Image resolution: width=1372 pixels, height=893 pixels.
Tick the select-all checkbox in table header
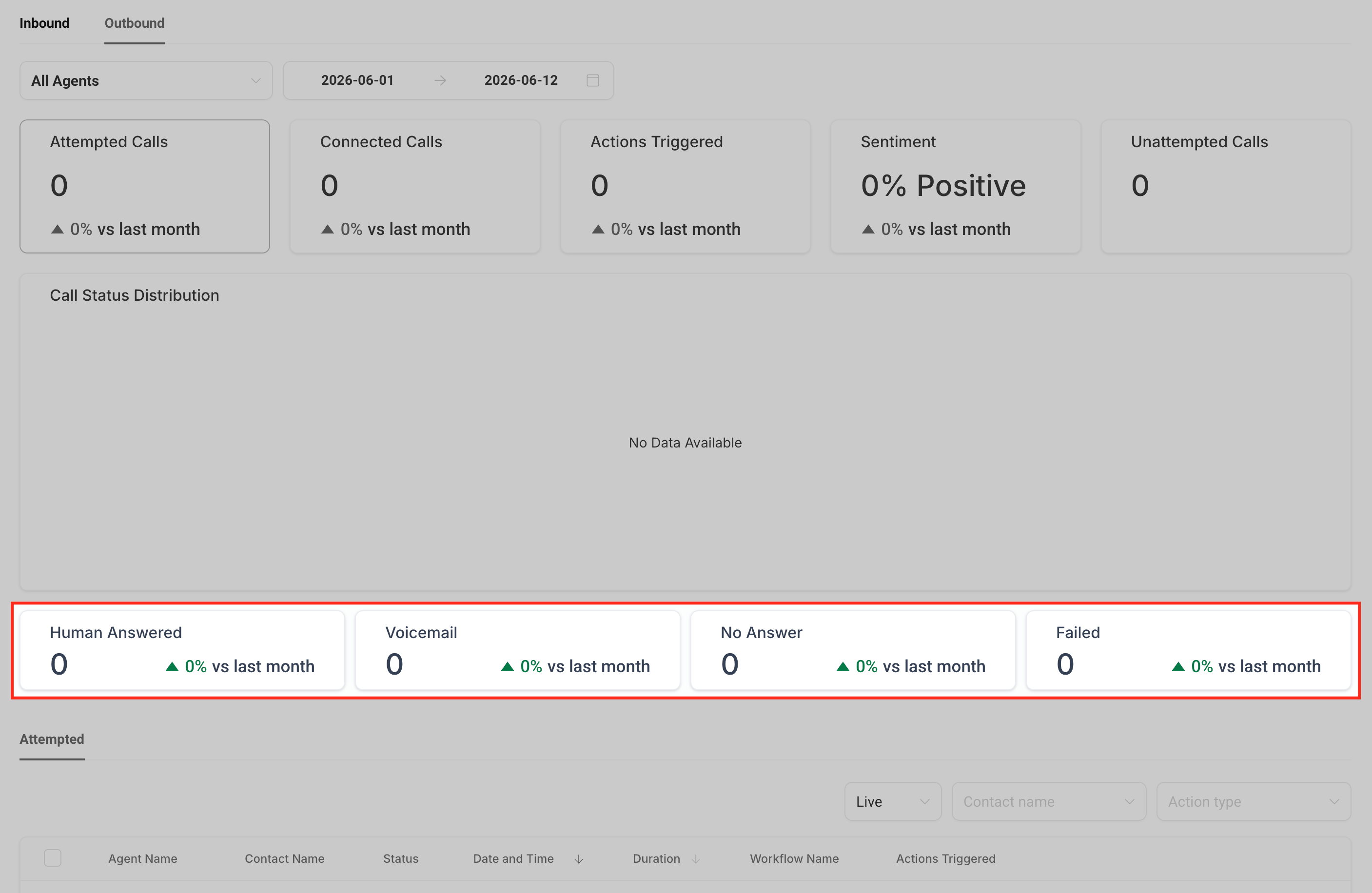tap(53, 858)
